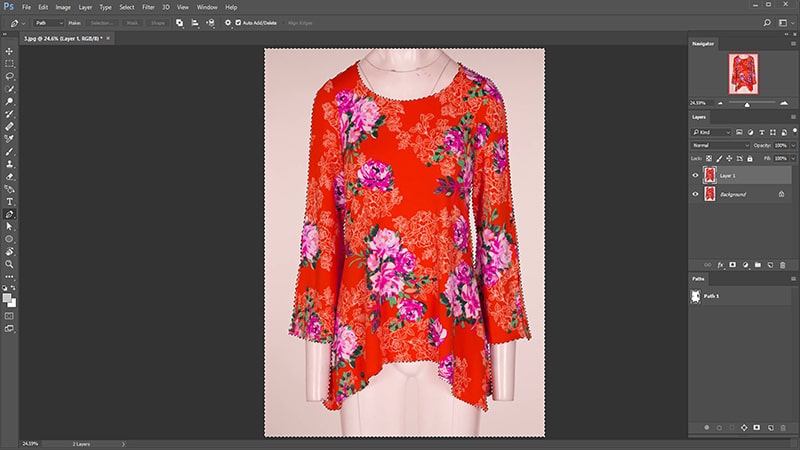Select the Pen tool in toolbar

[x=9, y=214]
